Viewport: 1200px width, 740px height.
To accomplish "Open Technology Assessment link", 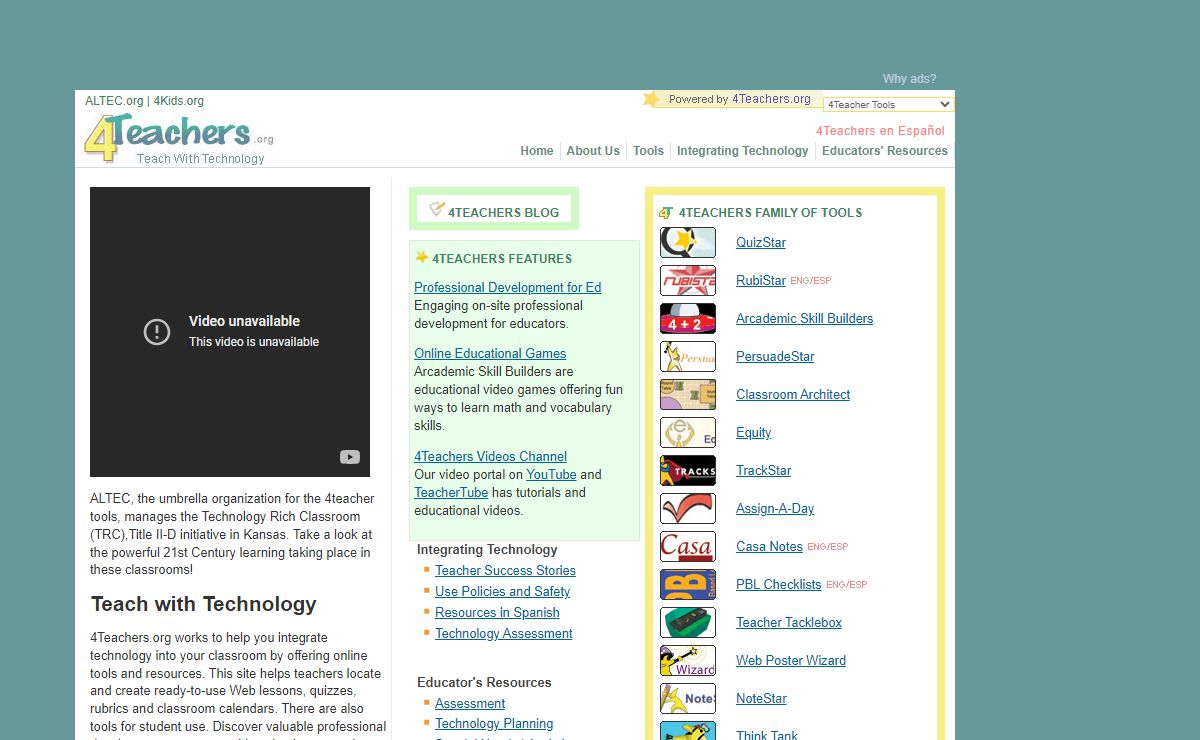I will (504, 633).
